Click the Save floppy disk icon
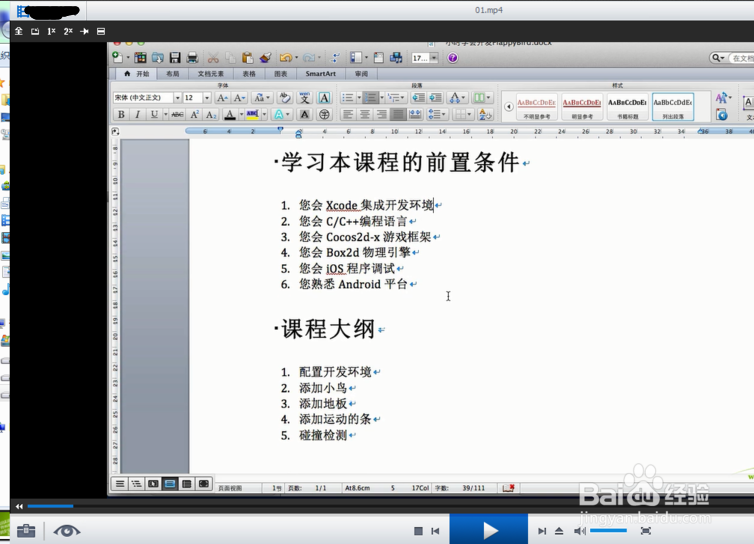The height and width of the screenshot is (544, 754). click(175, 58)
